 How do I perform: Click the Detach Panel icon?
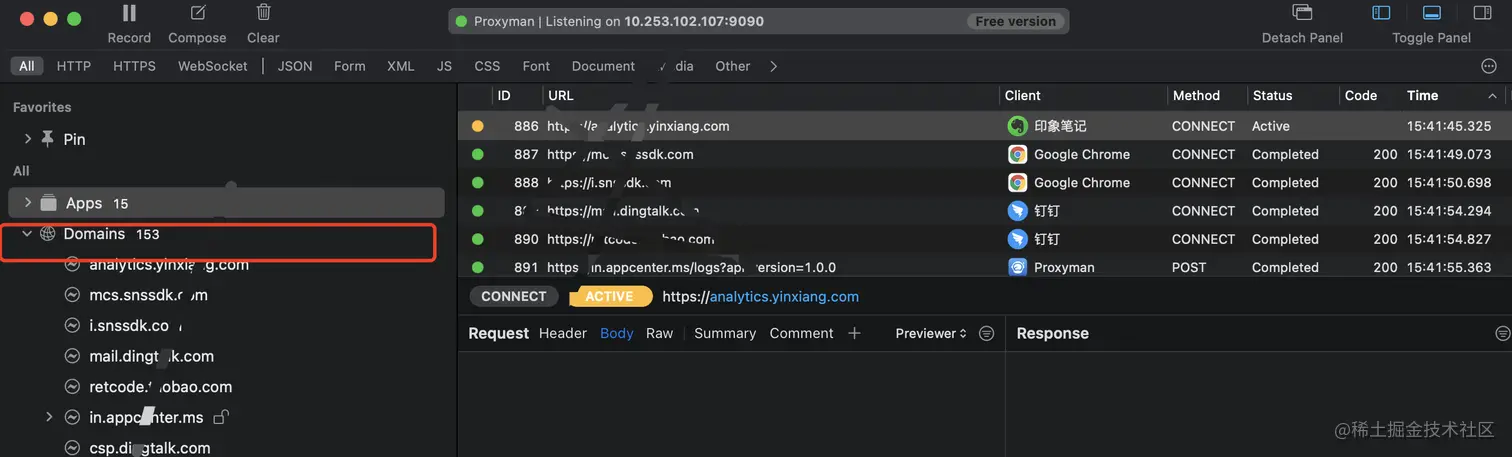1302,13
